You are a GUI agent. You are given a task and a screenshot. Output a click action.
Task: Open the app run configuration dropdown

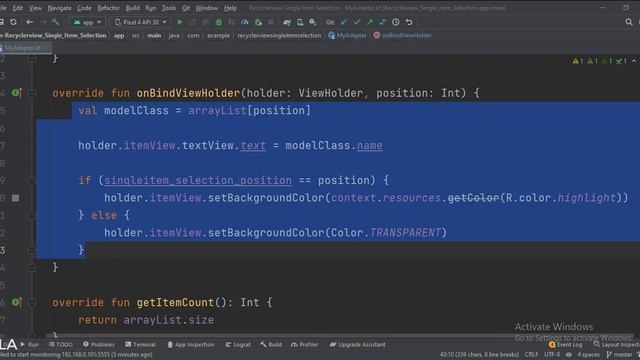[88, 22]
